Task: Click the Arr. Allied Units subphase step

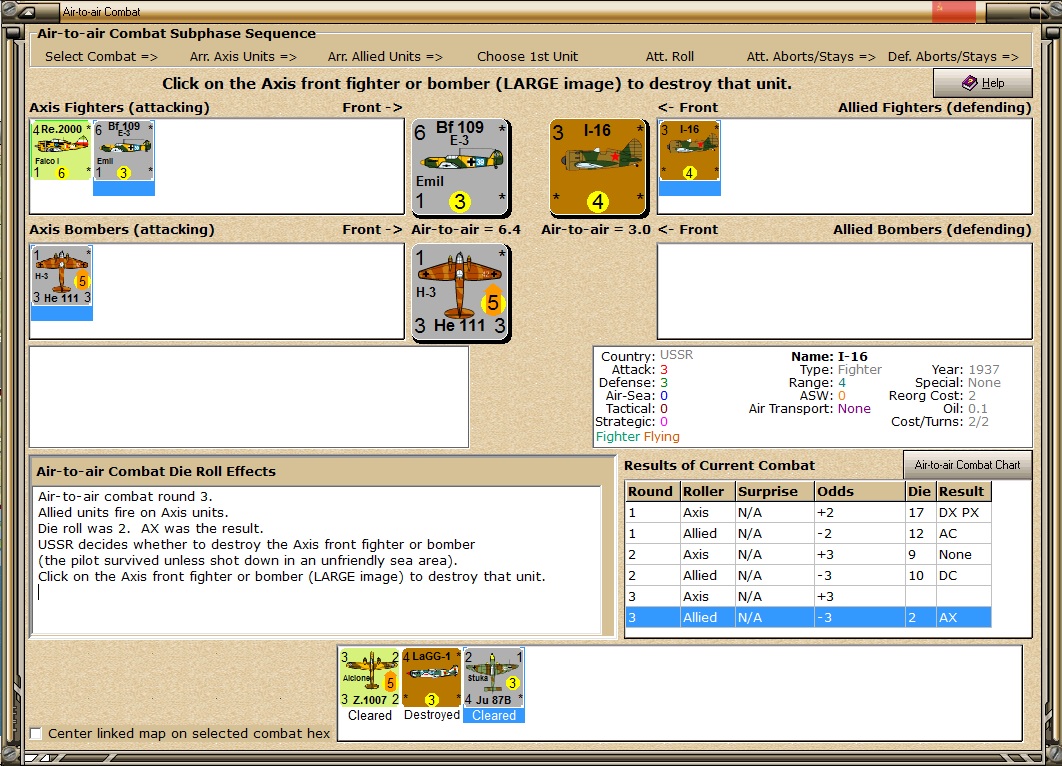Action: 385,57
